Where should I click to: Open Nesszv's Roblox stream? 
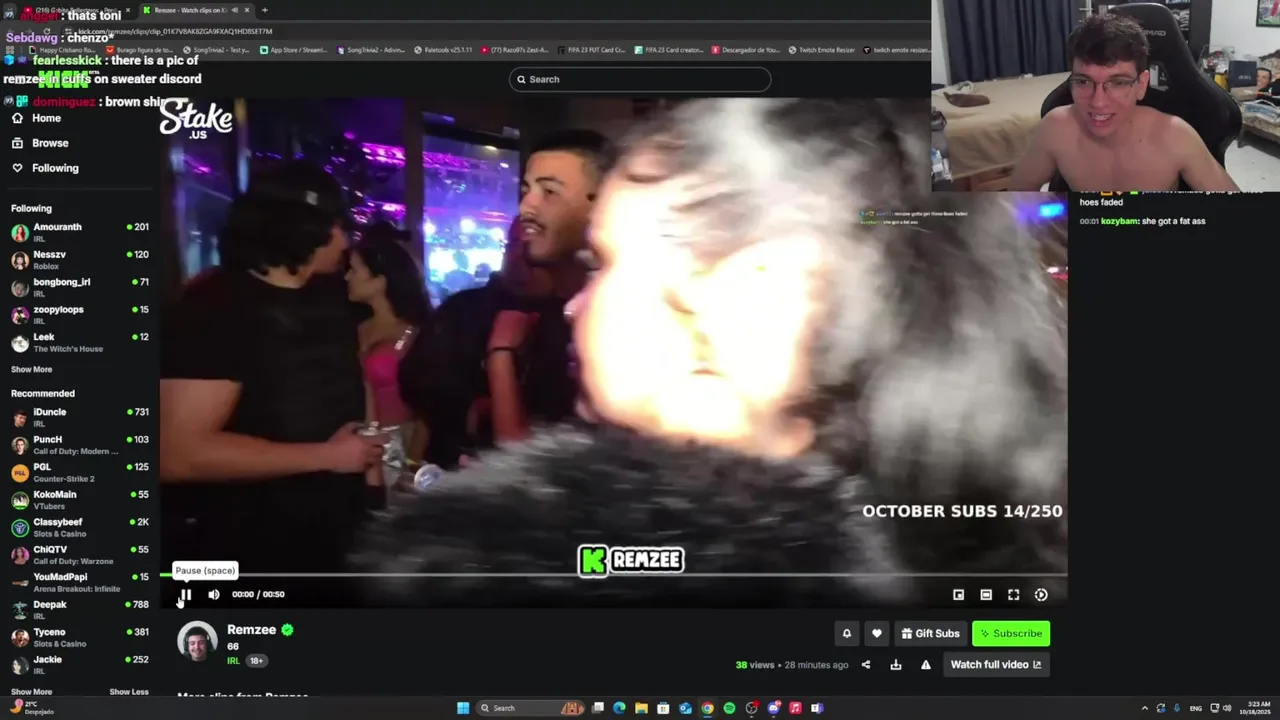[80, 260]
